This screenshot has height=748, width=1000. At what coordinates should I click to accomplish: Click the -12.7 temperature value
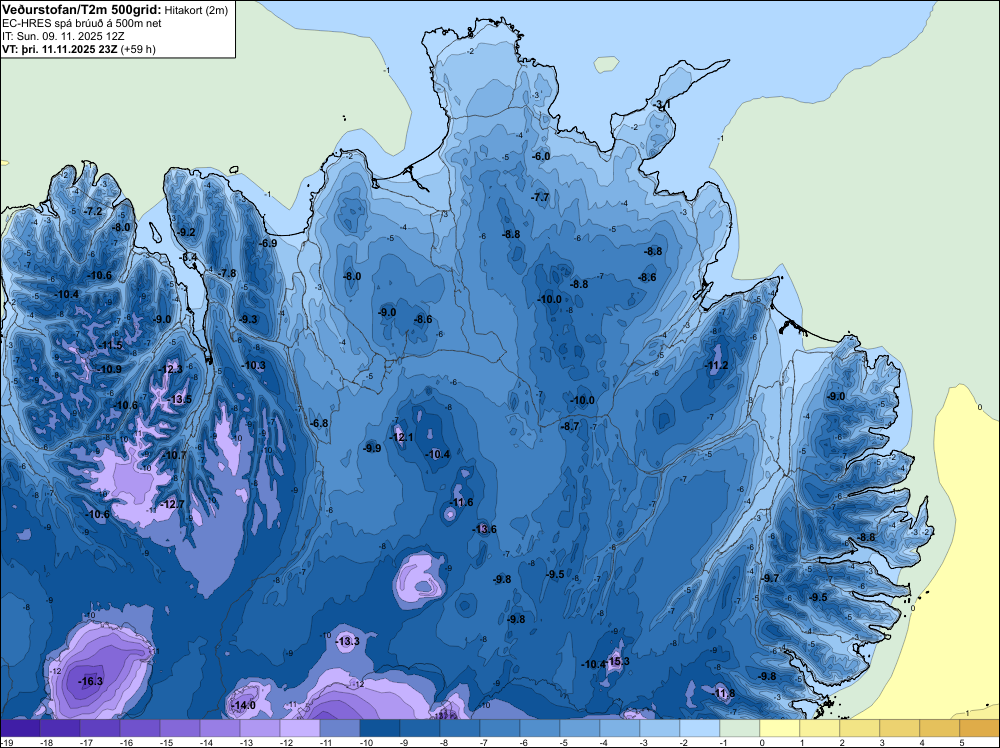173,504
